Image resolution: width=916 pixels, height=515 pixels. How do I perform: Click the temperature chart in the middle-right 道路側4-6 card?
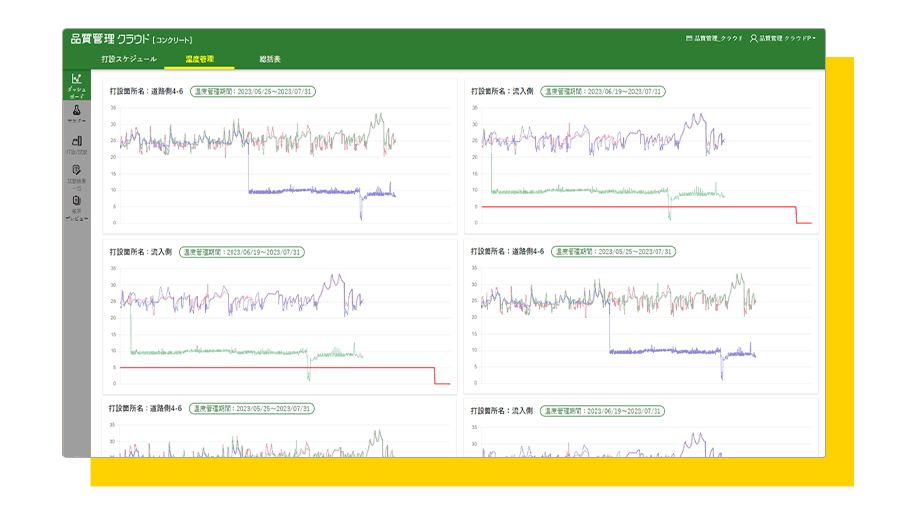point(641,325)
